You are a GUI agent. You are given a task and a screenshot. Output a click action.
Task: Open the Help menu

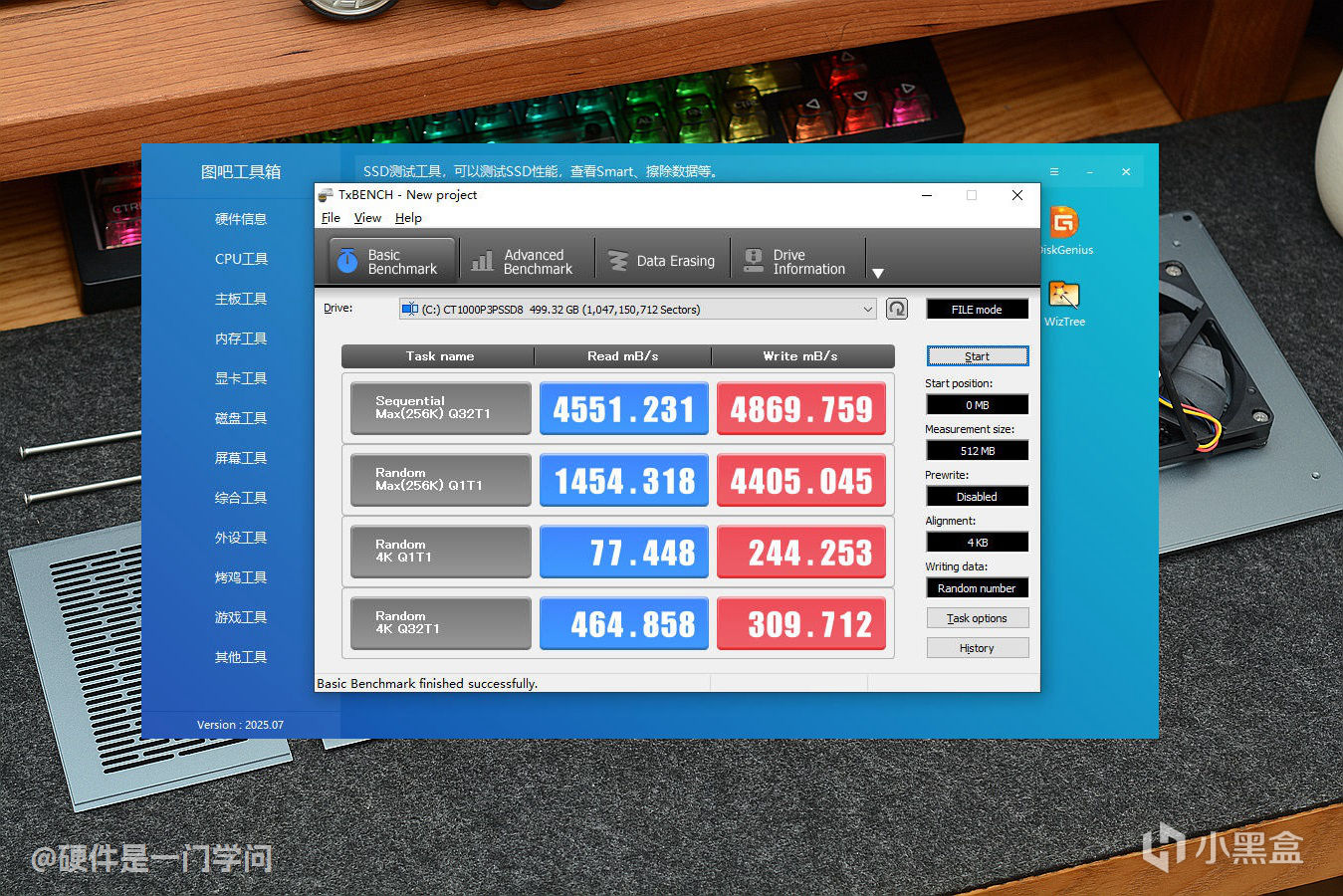tap(408, 218)
